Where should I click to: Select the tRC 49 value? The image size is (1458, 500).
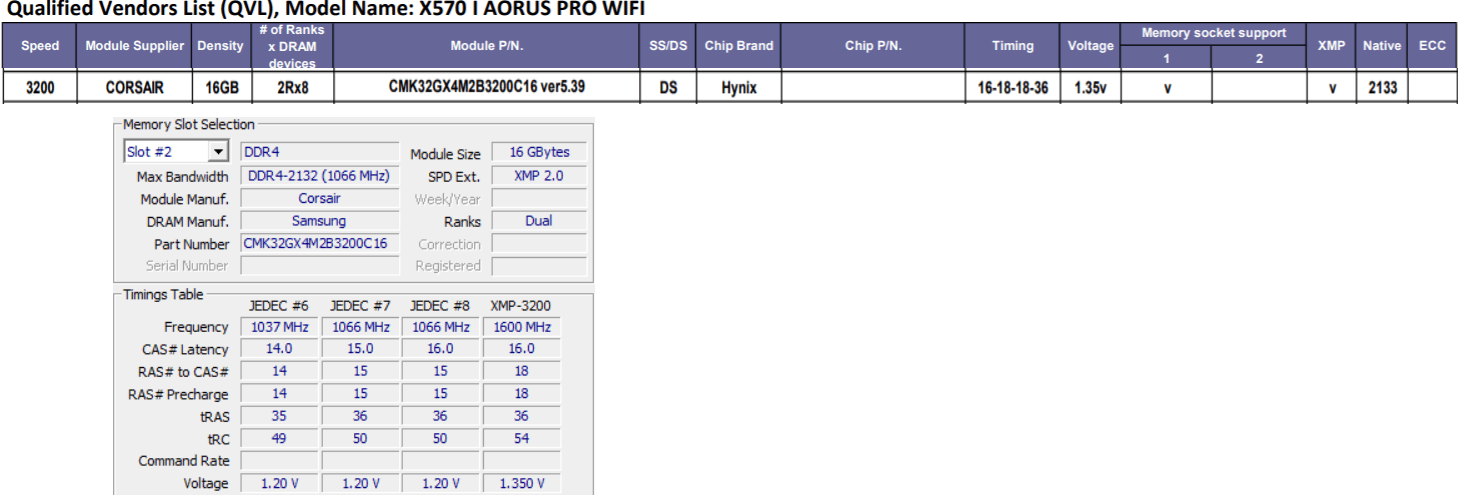pos(279,438)
